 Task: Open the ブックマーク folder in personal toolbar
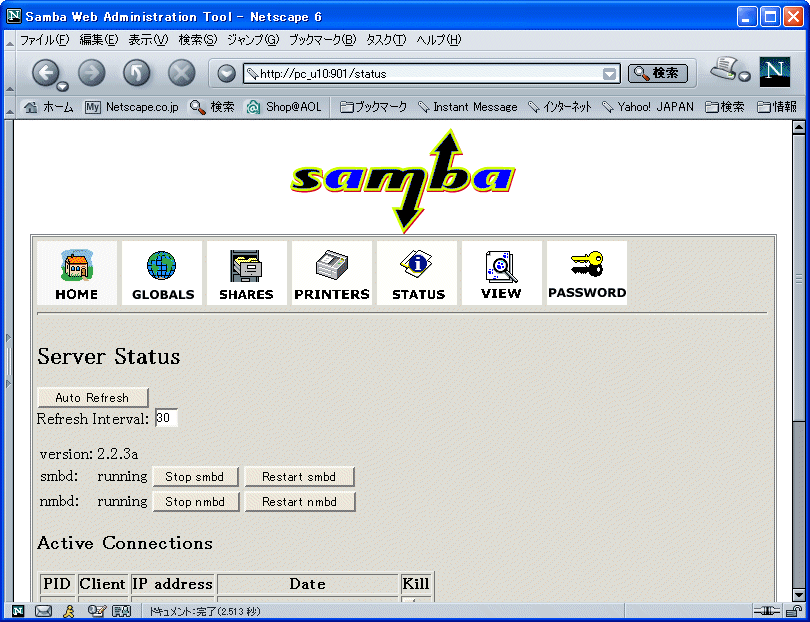[373, 107]
